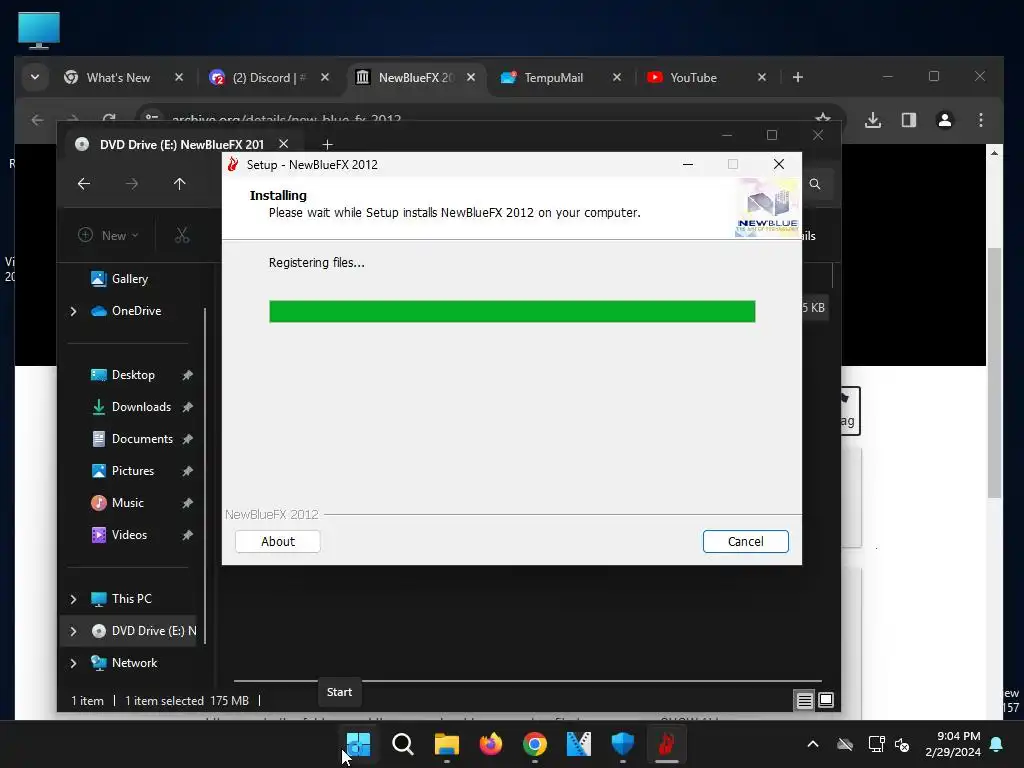Open a new Chrome tab with plus
1024x768 pixels.
click(797, 78)
